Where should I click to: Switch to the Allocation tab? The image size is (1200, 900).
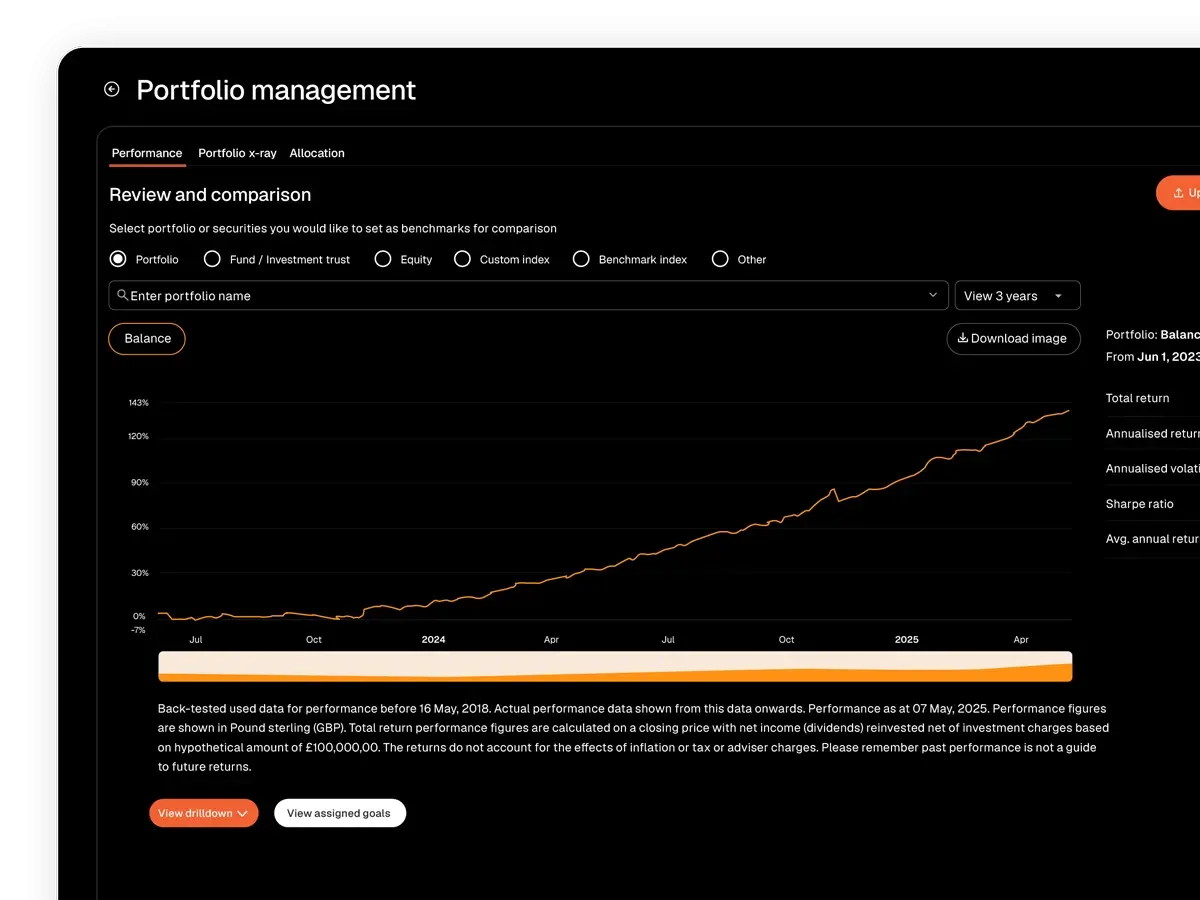click(x=317, y=153)
